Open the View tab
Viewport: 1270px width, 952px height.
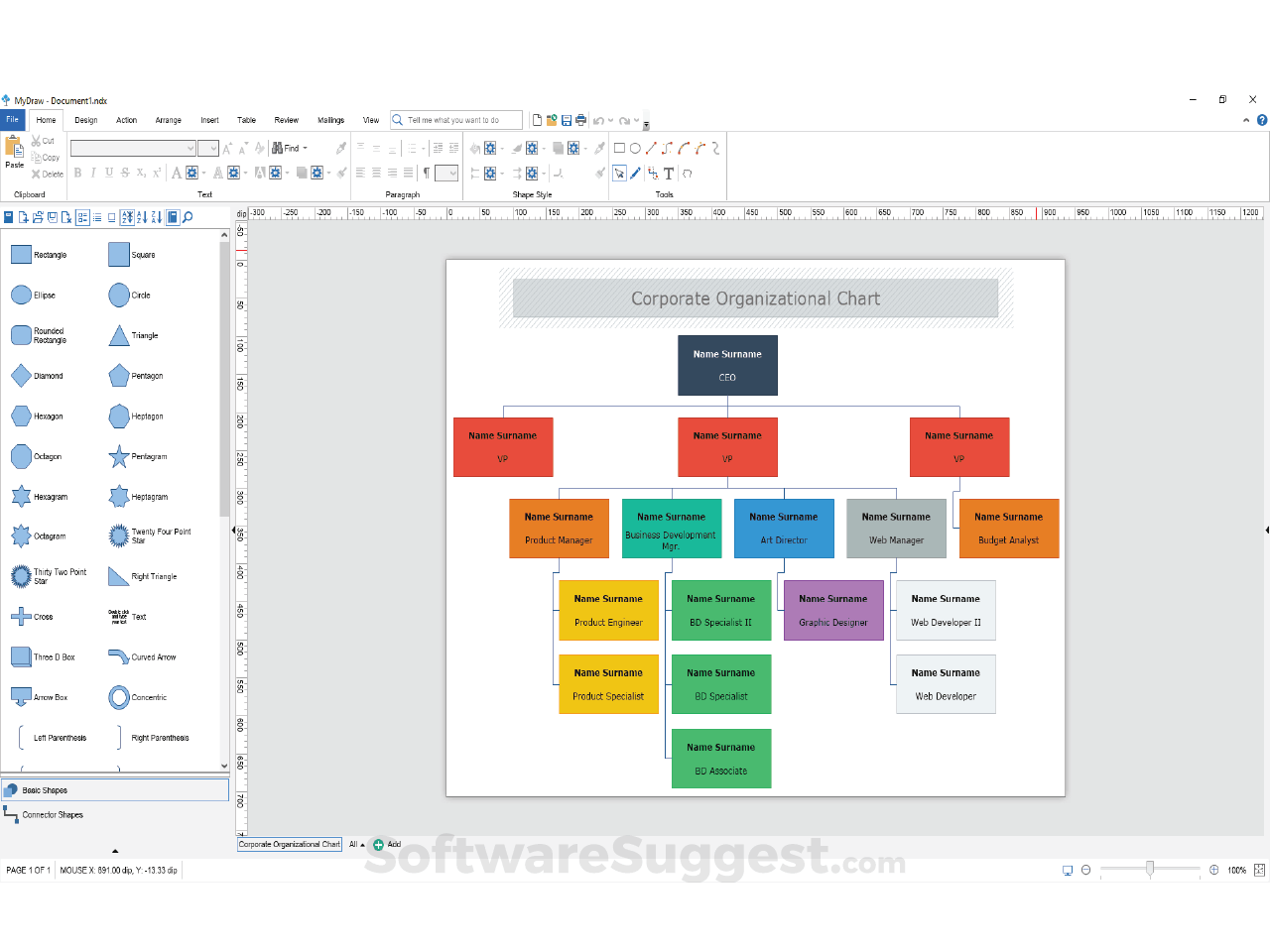371,120
